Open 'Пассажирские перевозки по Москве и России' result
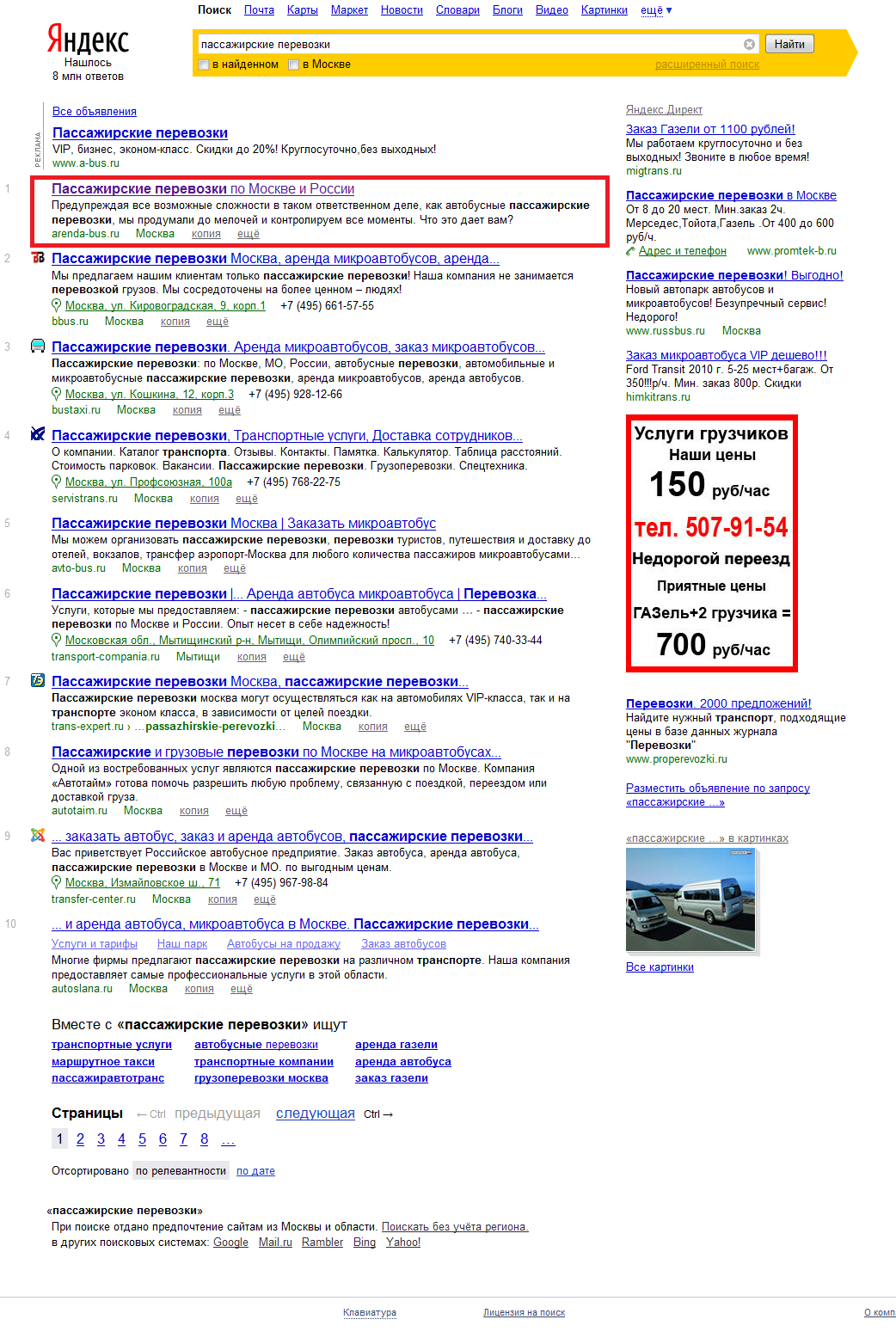 (x=203, y=189)
